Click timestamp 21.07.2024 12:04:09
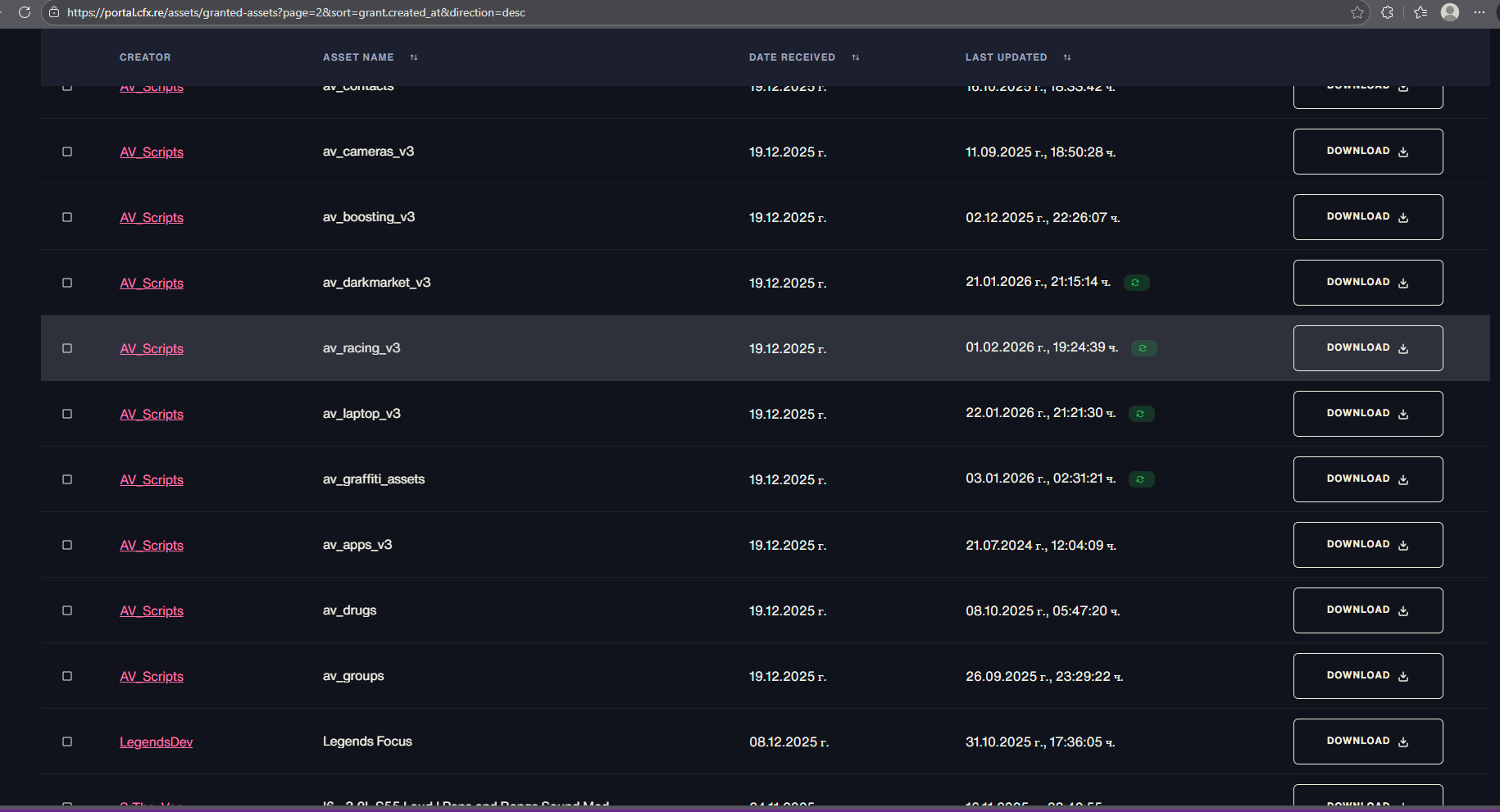The width and height of the screenshot is (1500, 812). pyautogui.click(x=1040, y=546)
